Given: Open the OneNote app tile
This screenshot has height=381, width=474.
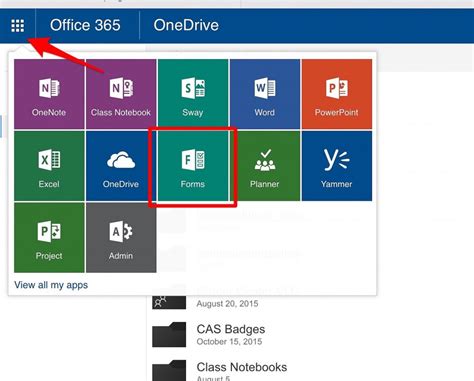Looking at the screenshot, I should (x=49, y=94).
